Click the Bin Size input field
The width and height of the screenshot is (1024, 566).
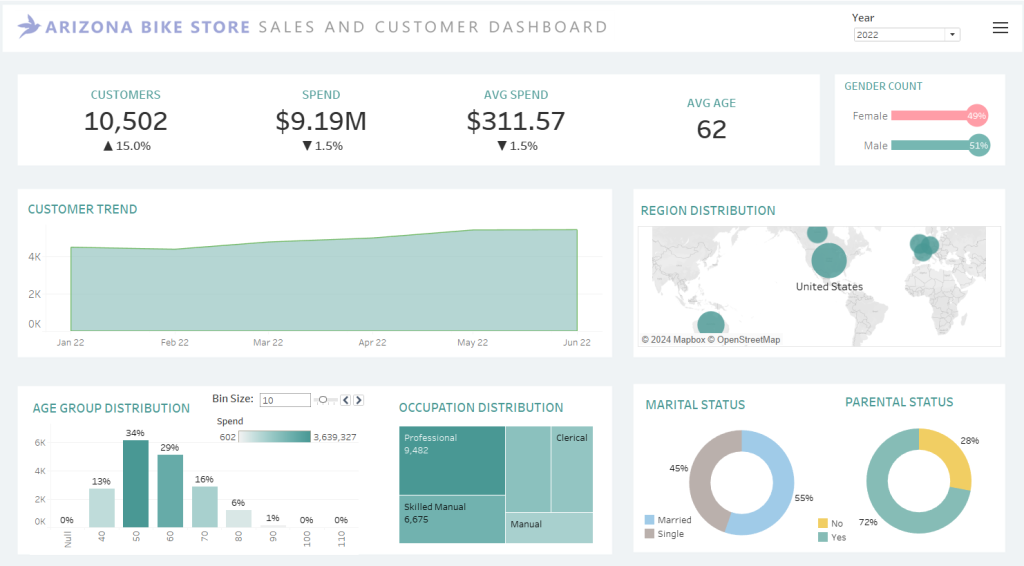tap(285, 400)
